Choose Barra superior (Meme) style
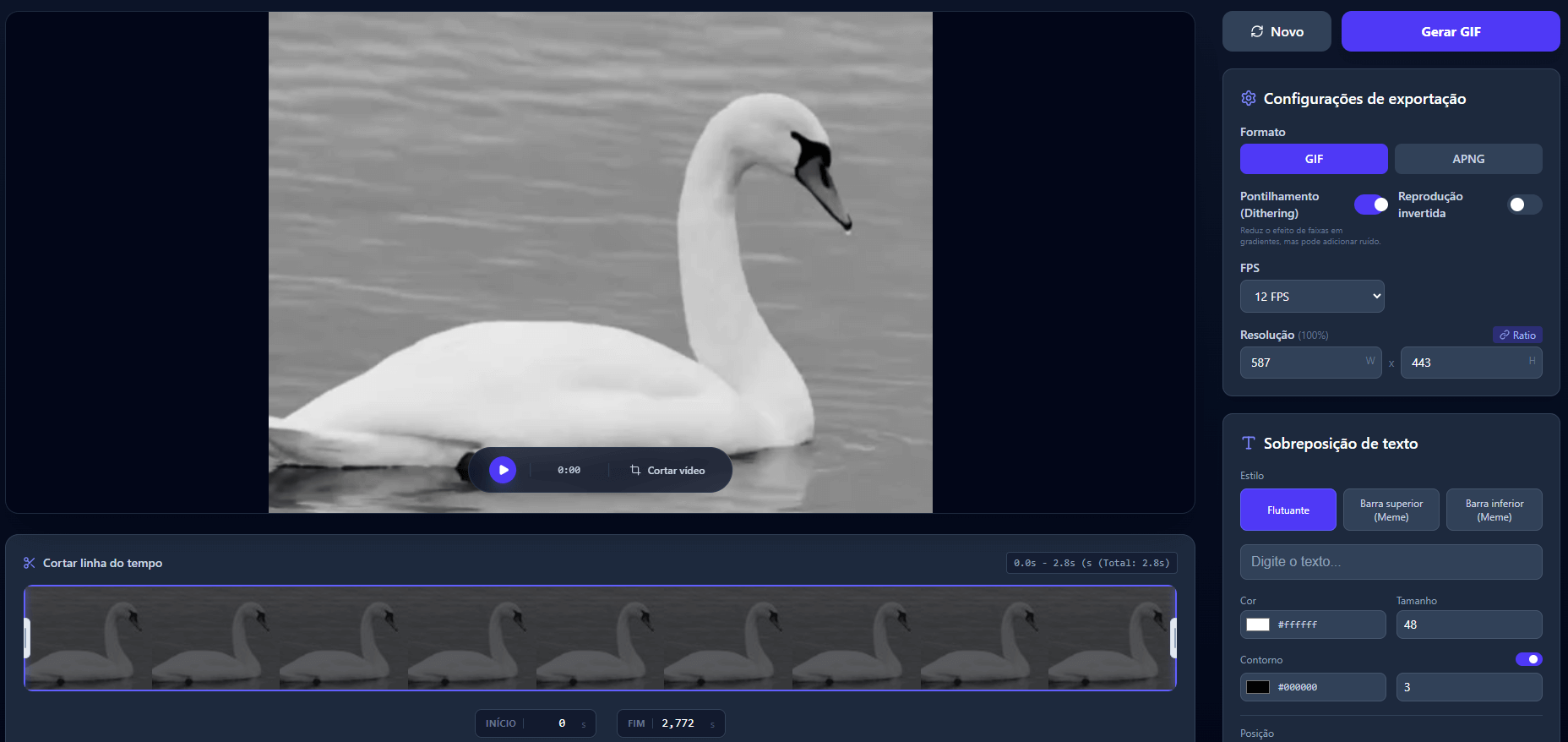Screen dimensions: 1568x742 pos(1391,510)
